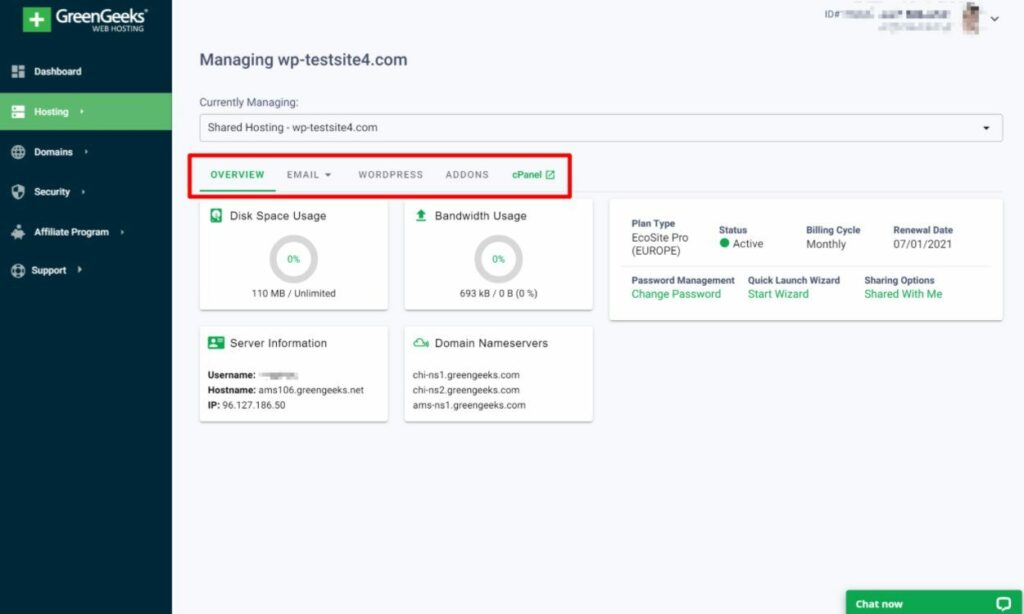Click the IP address 96.127.186.50
The height and width of the screenshot is (614, 1024).
point(253,405)
